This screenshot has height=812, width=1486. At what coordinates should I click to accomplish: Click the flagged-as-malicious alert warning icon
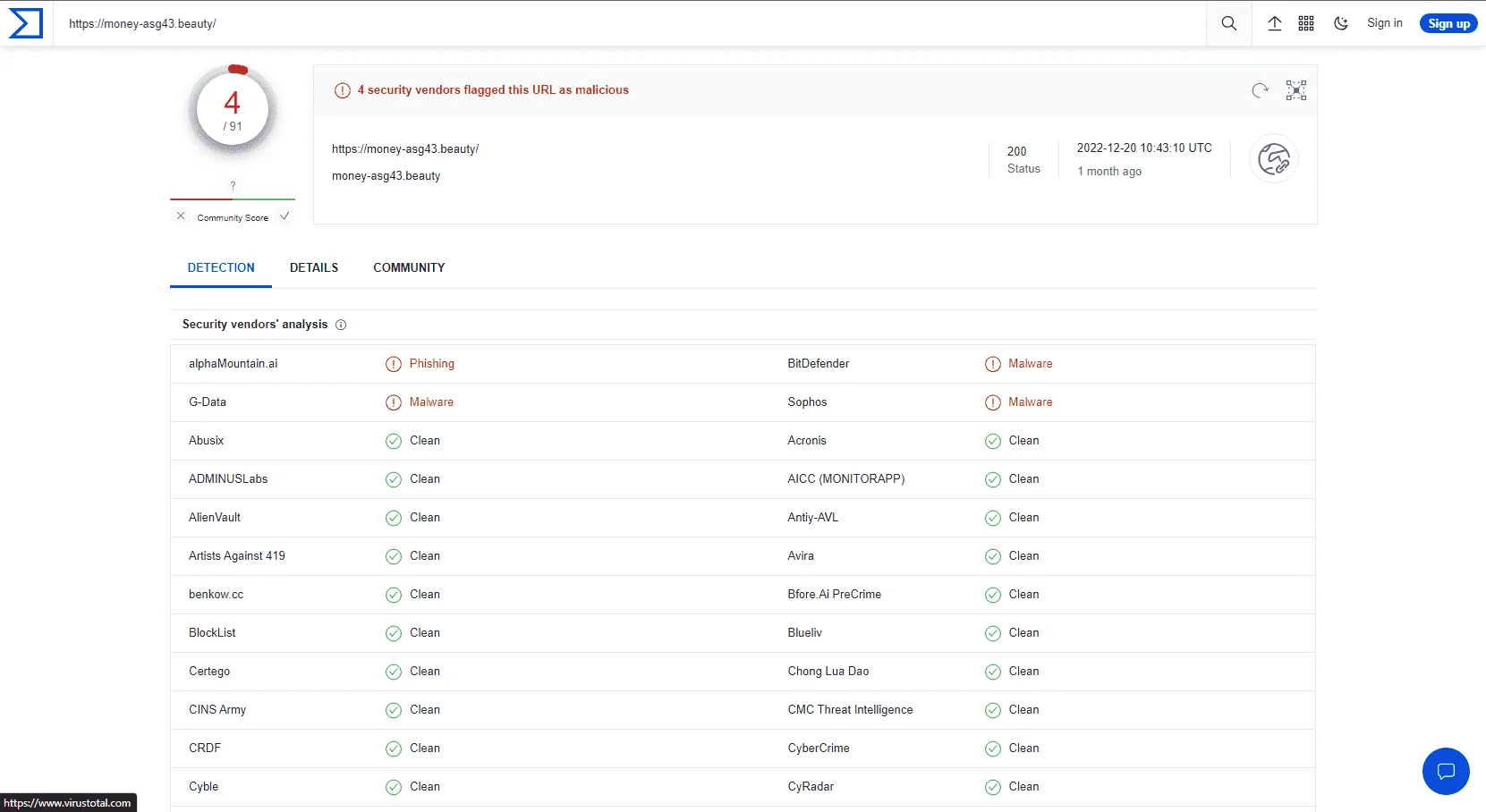pyautogui.click(x=342, y=90)
